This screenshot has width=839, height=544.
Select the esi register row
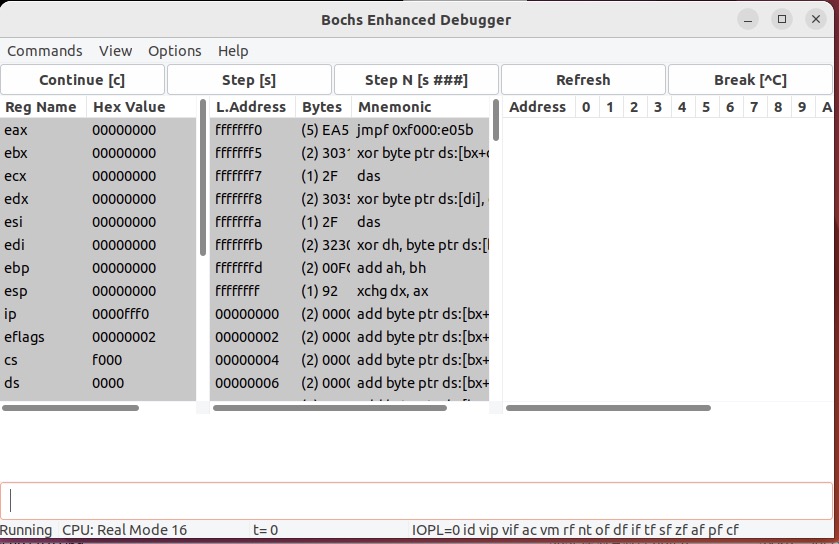(x=98, y=222)
